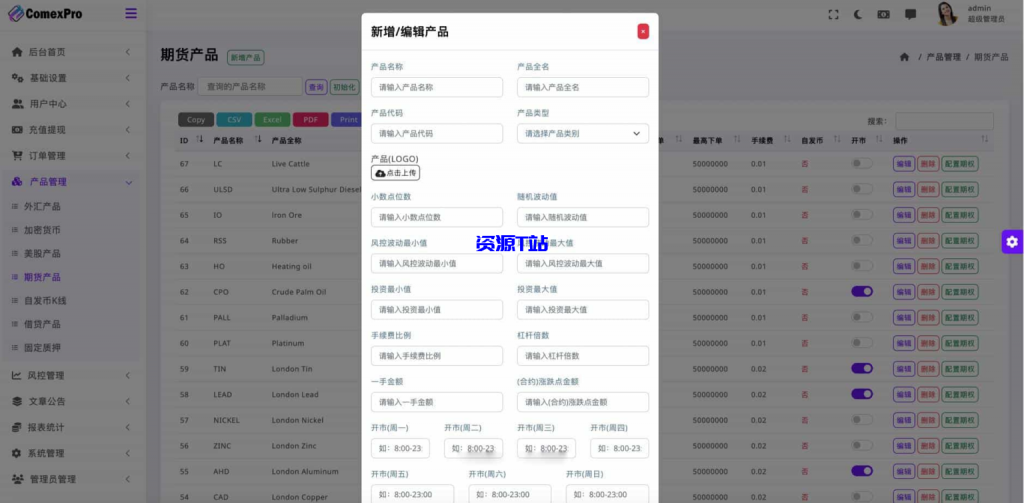Open 美股产品 in the sidebar

coord(42,253)
